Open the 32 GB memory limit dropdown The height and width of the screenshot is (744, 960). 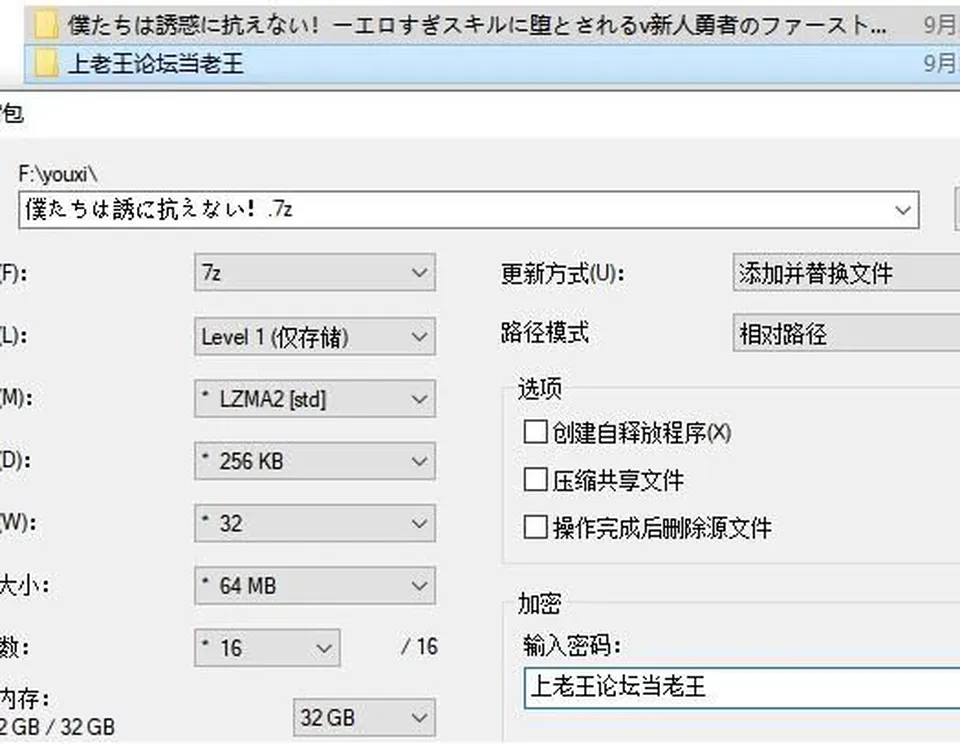tap(364, 717)
